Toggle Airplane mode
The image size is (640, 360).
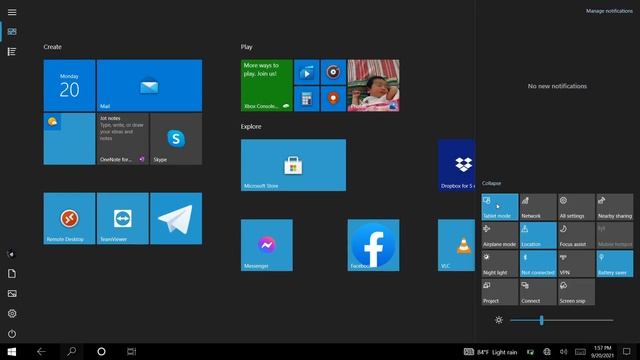pos(500,236)
